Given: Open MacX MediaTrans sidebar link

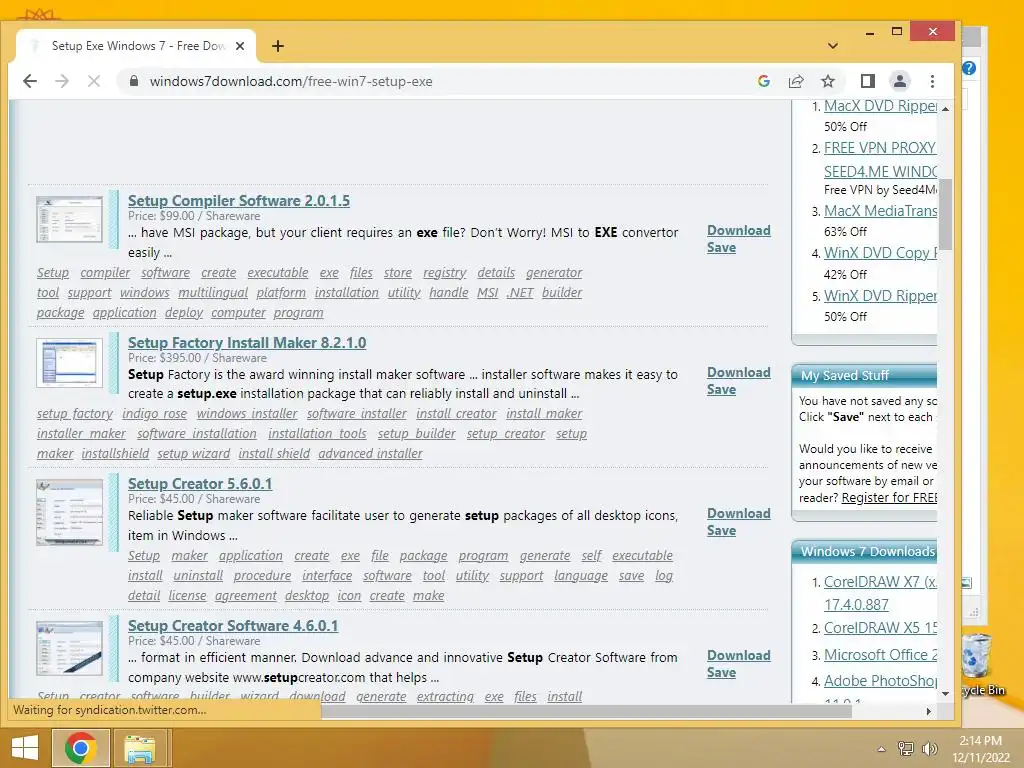Looking at the screenshot, I should point(880,211).
